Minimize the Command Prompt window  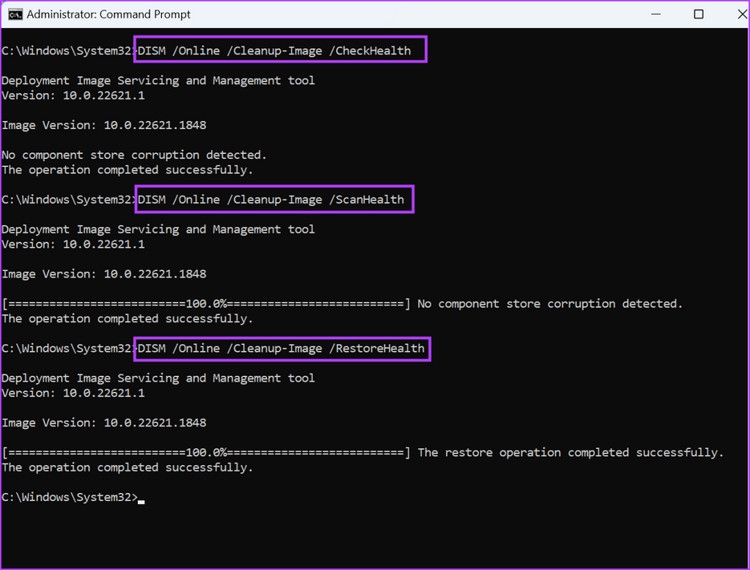pos(656,14)
